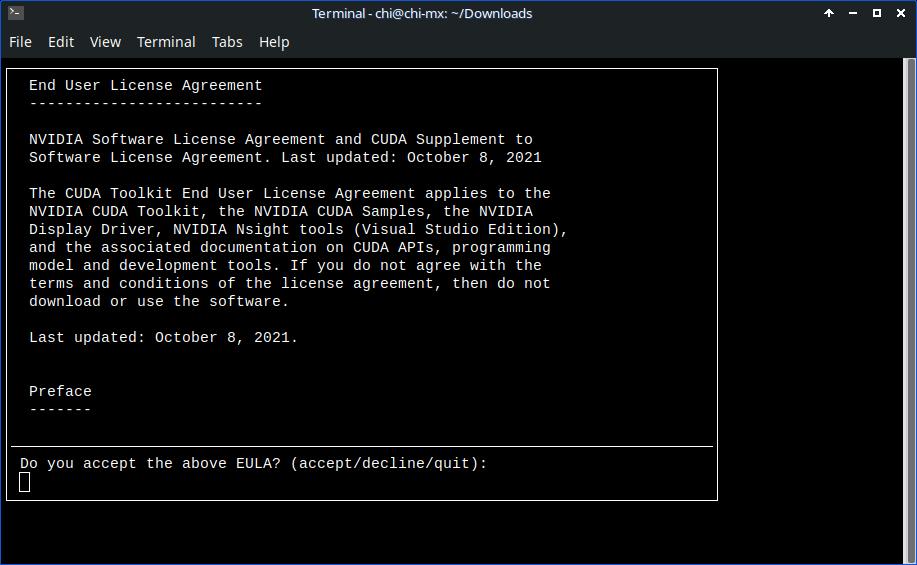Click the 'Do you accept the above EULA?' prompt
The image size is (917, 565).
pyautogui.click(x=253, y=463)
